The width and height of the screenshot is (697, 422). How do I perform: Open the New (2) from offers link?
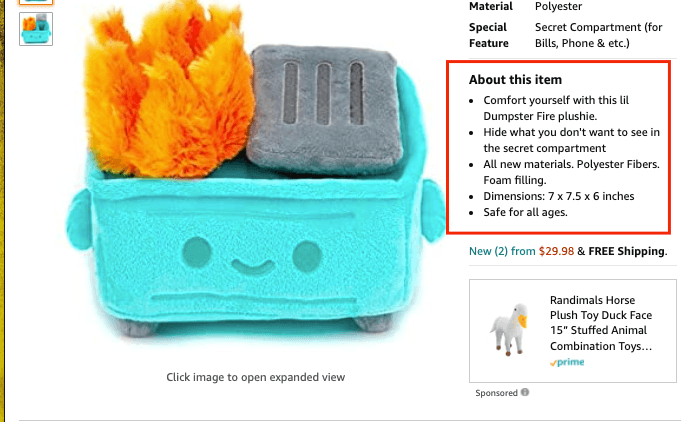(x=502, y=251)
